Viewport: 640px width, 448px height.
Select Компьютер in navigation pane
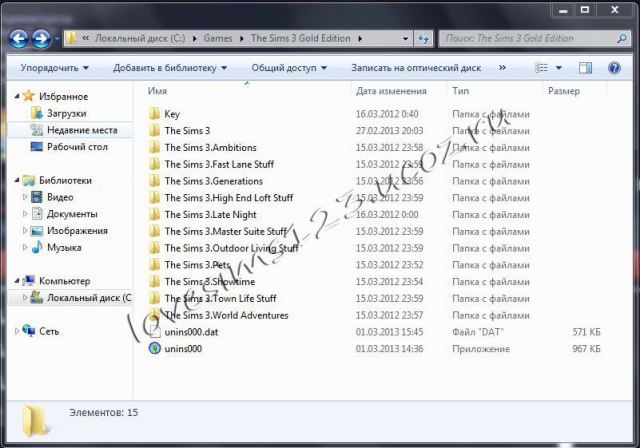click(64, 281)
